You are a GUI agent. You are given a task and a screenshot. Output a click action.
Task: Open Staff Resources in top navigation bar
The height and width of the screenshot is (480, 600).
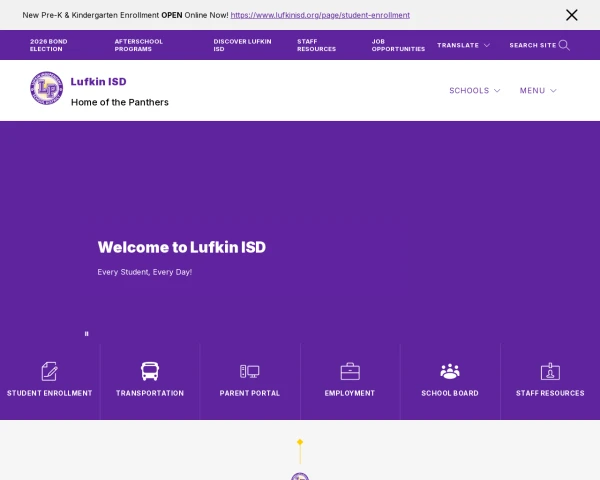tap(316, 45)
